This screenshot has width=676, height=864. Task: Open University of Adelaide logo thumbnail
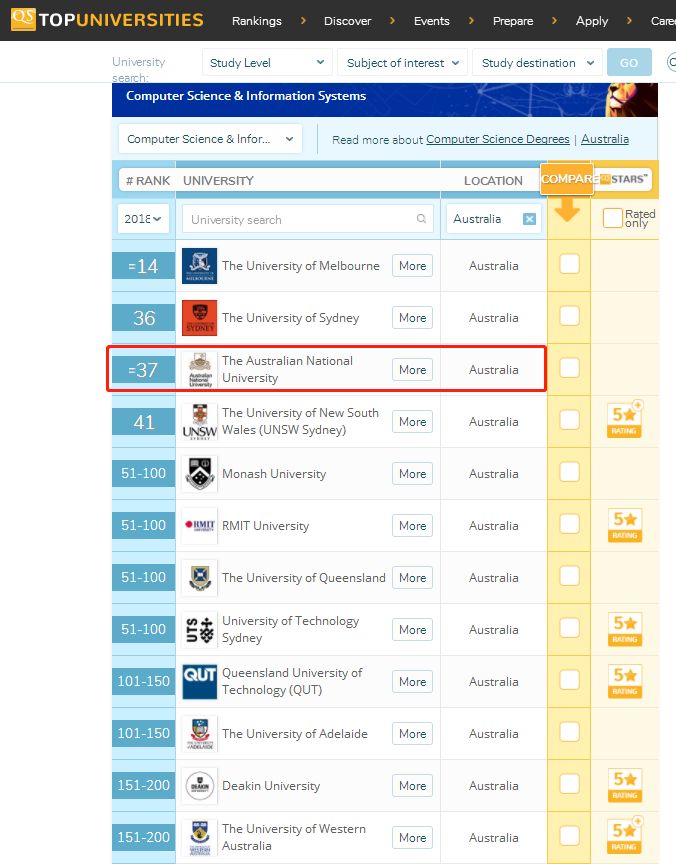click(199, 733)
